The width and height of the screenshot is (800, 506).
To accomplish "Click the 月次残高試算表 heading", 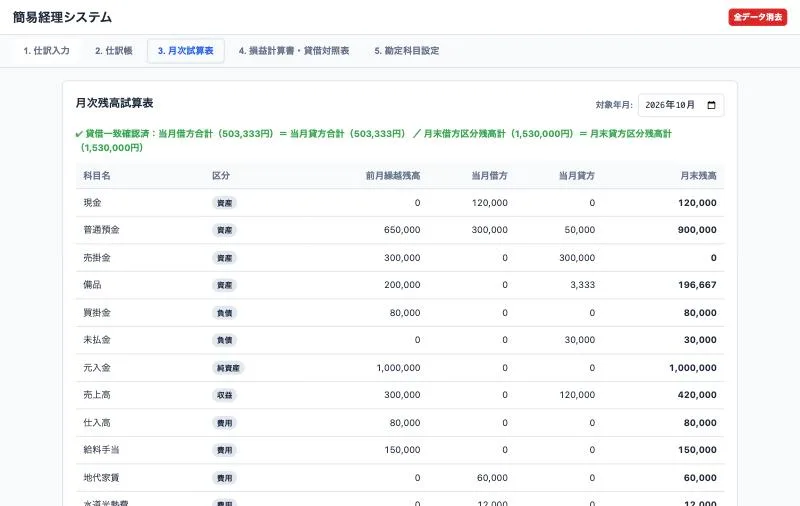I will click(114, 103).
